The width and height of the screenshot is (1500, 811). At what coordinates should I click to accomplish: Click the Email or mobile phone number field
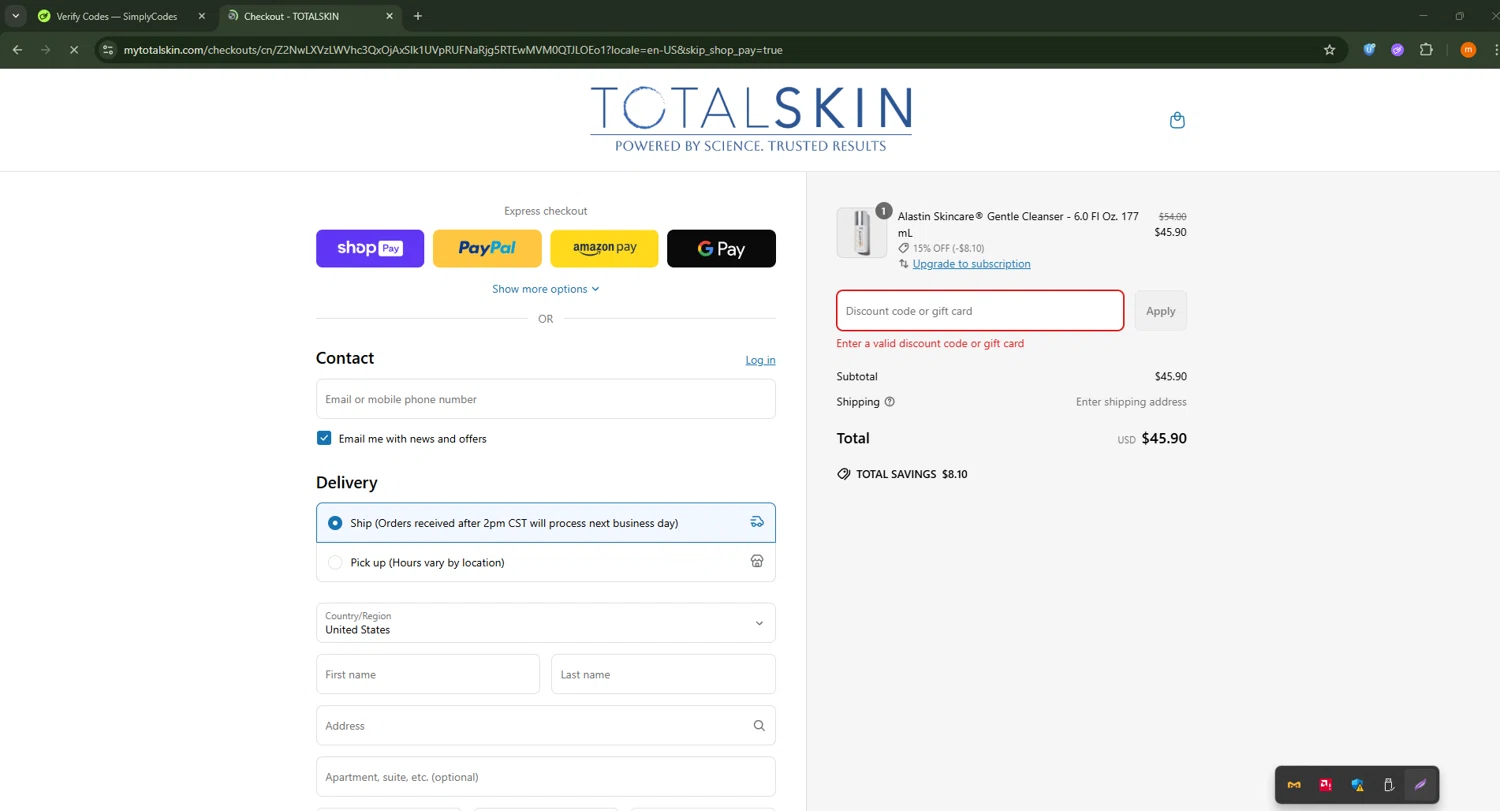(x=546, y=399)
